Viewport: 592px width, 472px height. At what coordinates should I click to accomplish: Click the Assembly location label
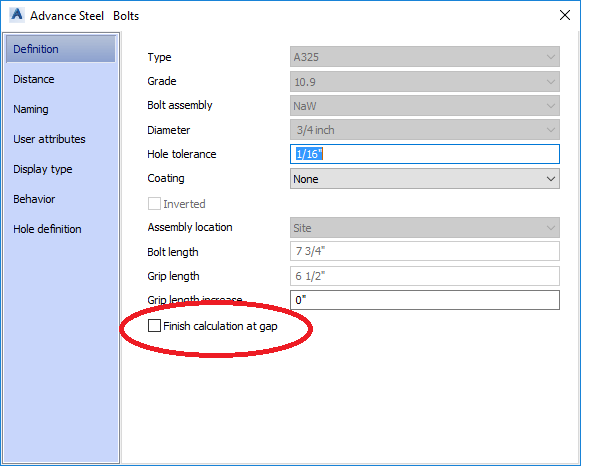tap(190, 227)
